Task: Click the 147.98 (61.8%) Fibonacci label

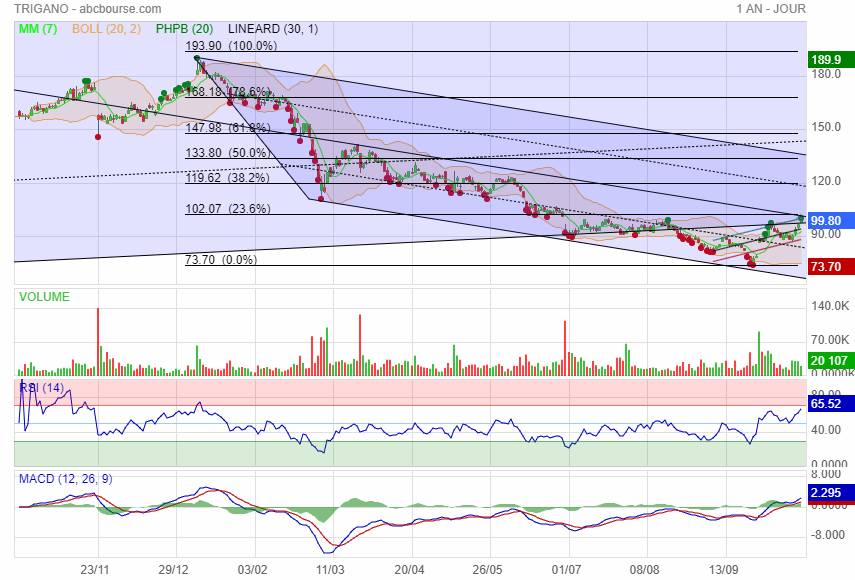Action: [228, 128]
